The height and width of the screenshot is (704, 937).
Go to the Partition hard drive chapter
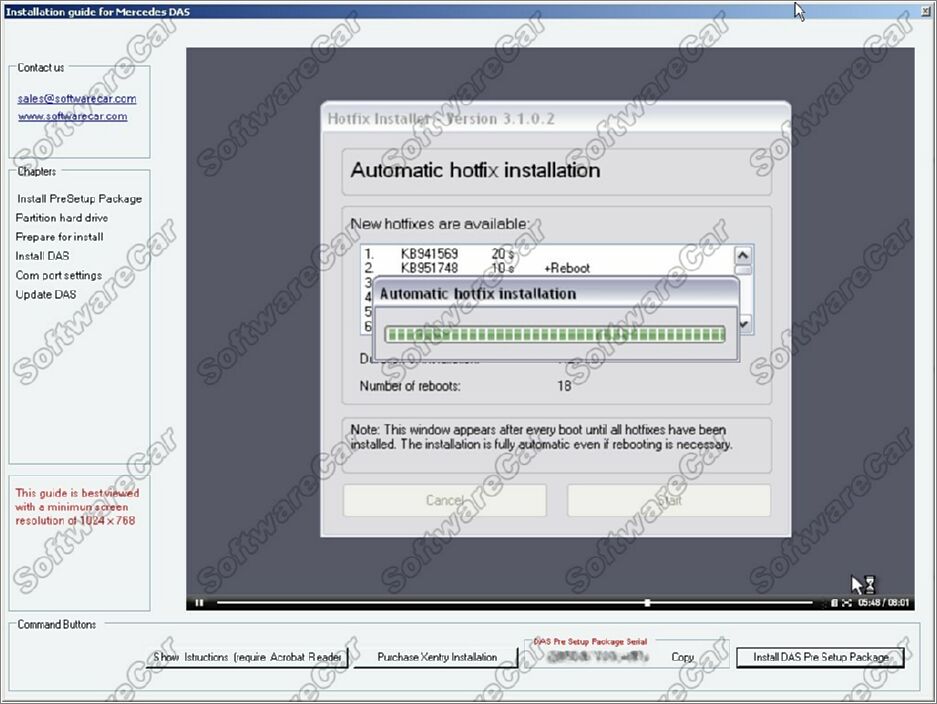(x=62, y=218)
